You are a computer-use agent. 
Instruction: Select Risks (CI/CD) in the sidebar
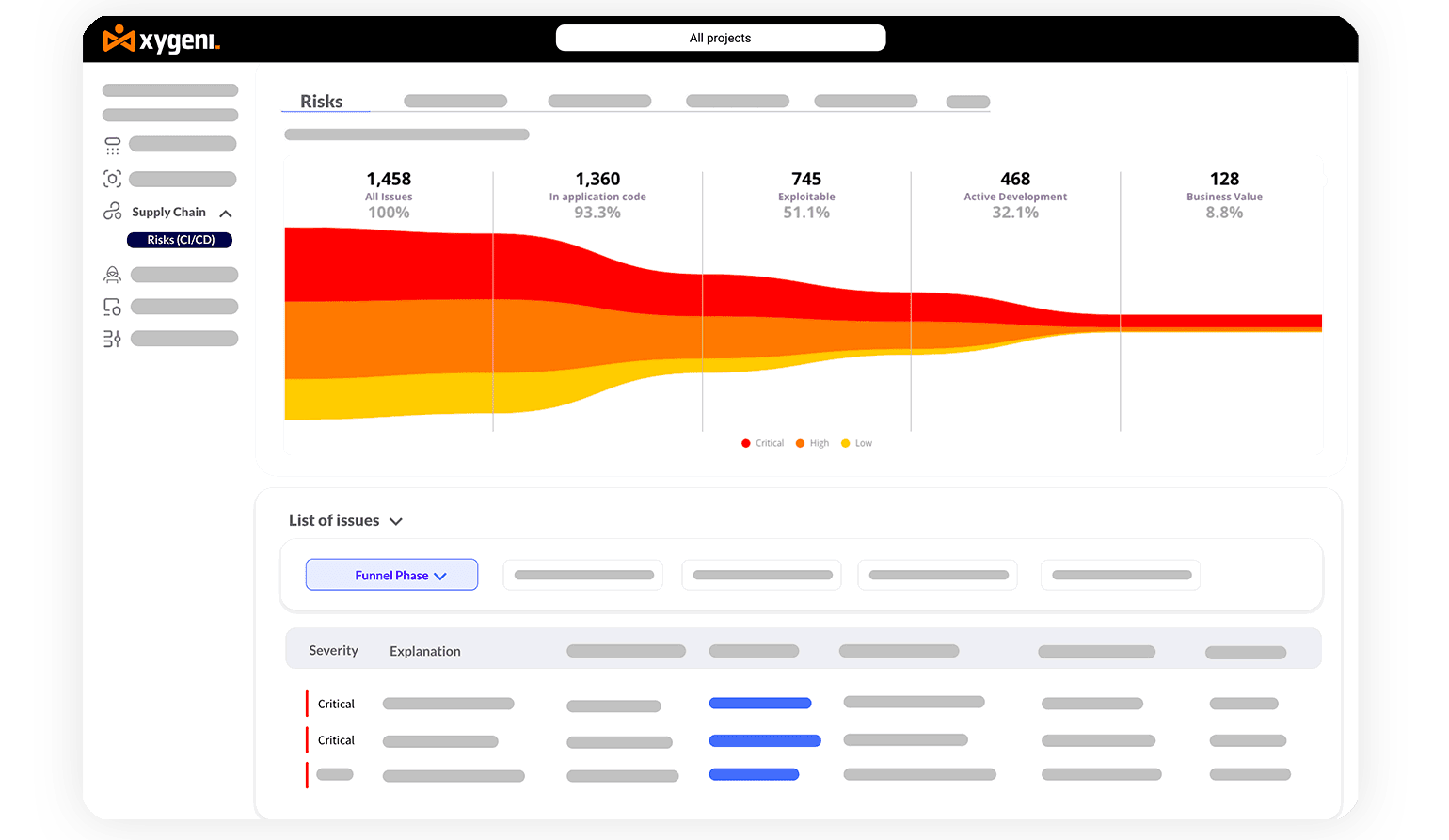click(180, 240)
